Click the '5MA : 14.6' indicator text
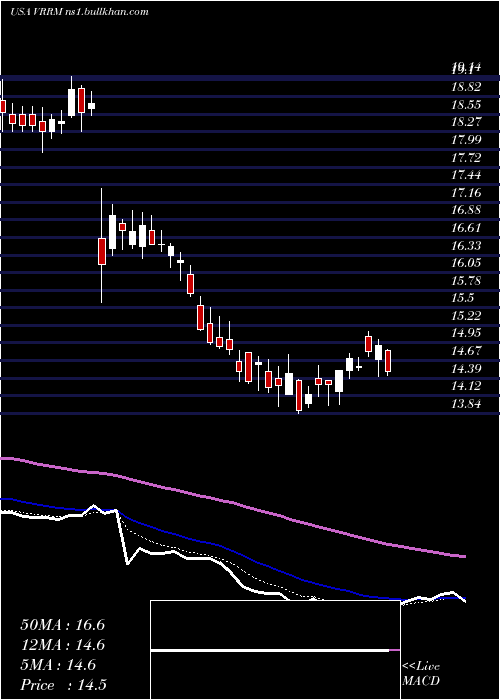 coord(58,665)
